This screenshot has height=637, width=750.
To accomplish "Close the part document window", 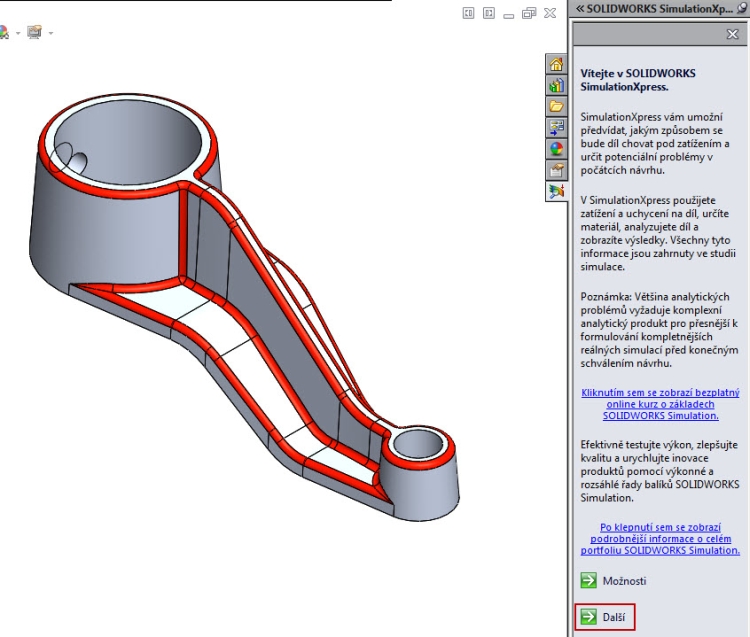I will 550,13.
